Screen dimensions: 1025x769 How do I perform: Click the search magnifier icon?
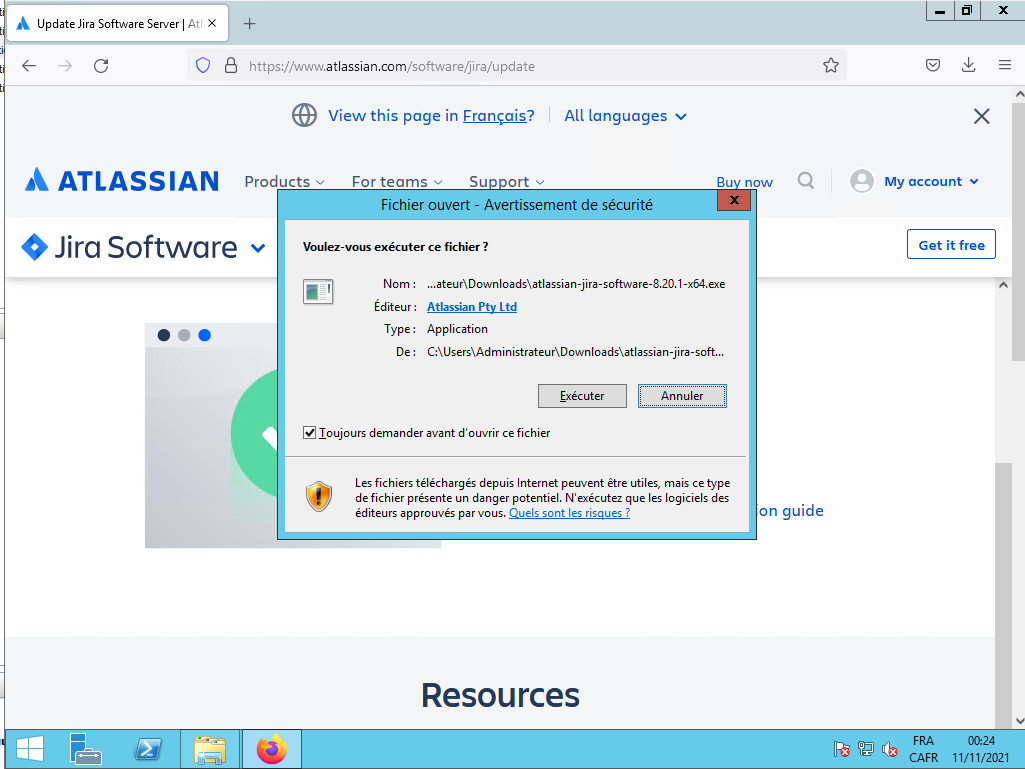806,180
